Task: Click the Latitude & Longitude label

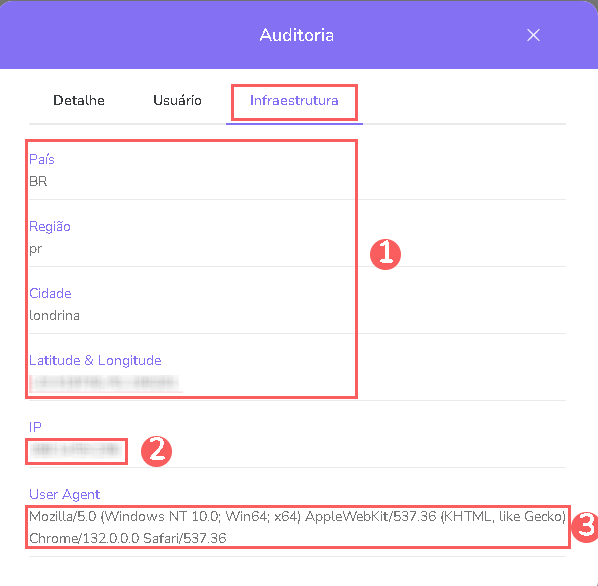Action: click(95, 360)
